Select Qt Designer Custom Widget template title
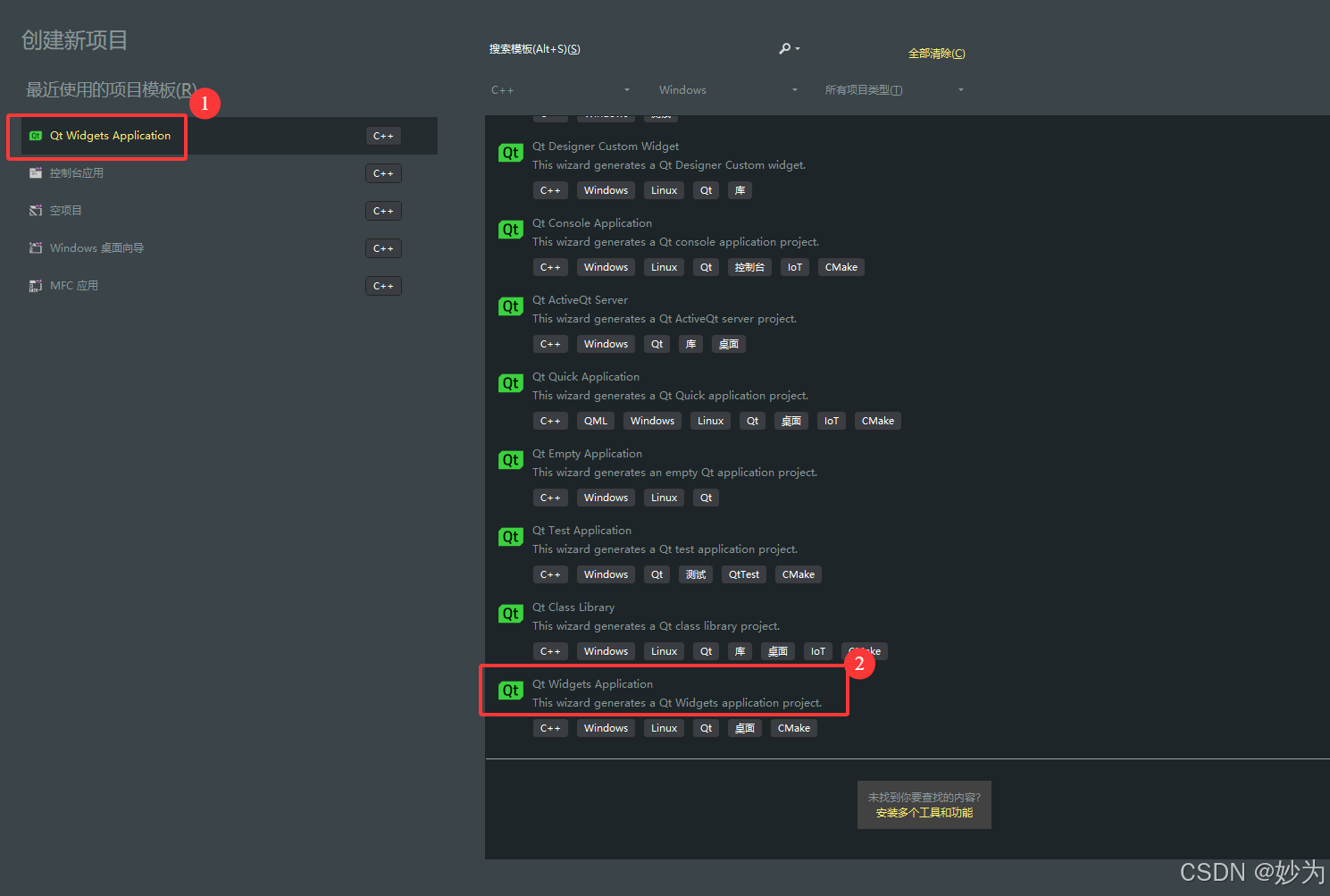1330x896 pixels. pos(606,147)
